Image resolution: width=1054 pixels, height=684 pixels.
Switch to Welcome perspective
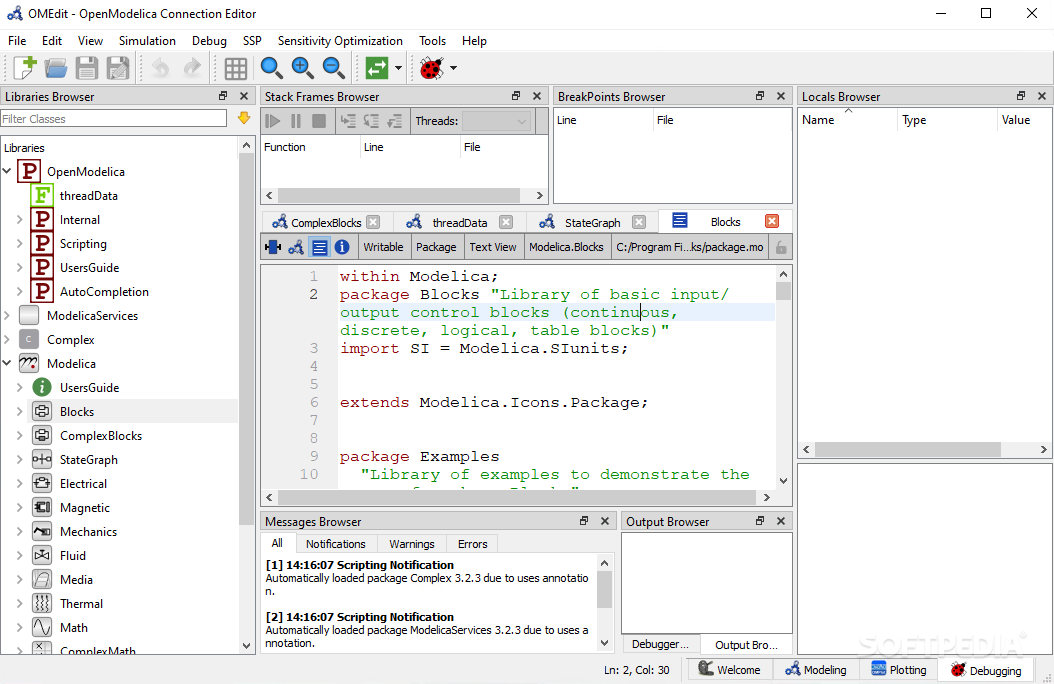click(729, 669)
